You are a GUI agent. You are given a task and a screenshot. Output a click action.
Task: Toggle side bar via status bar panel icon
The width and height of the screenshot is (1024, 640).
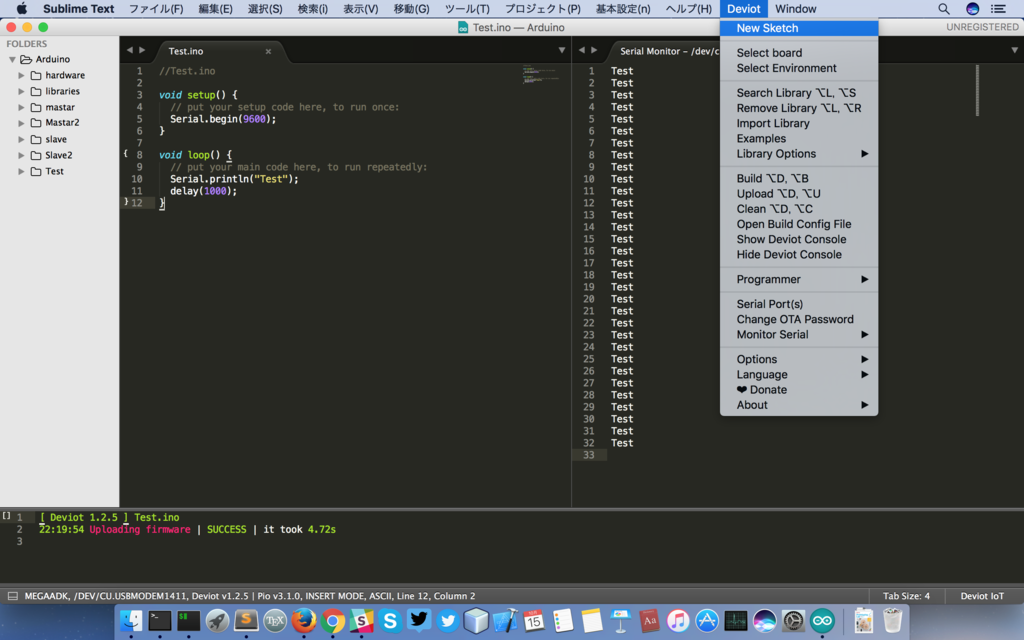point(12,596)
